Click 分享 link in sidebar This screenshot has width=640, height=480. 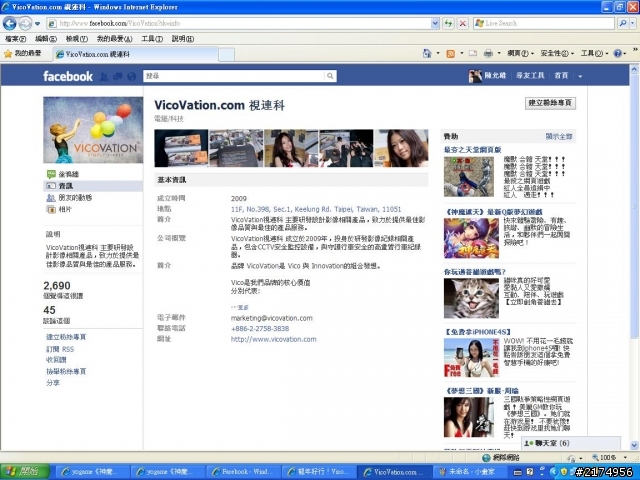[x=53, y=383]
